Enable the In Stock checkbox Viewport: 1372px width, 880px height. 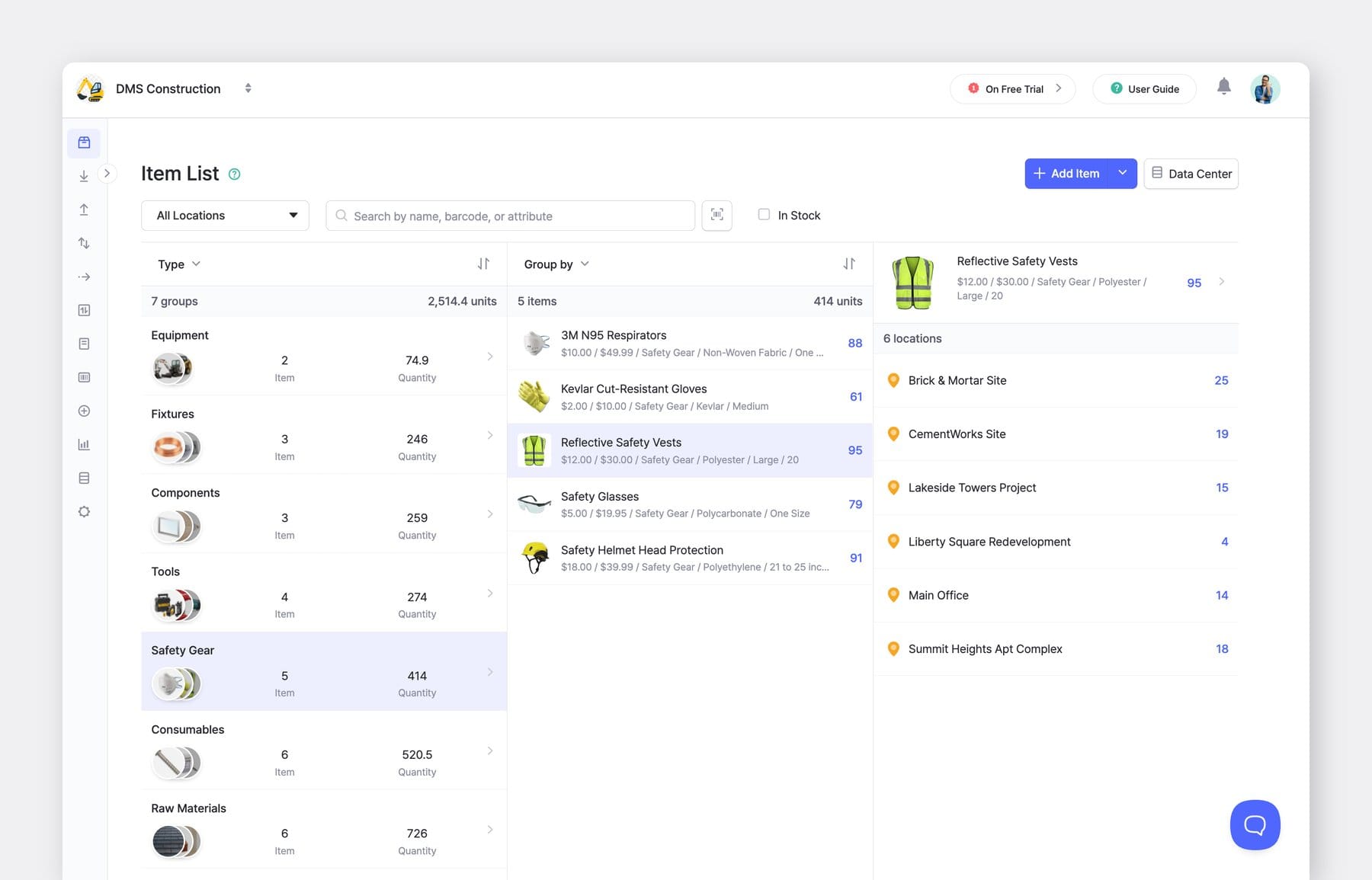pos(763,215)
